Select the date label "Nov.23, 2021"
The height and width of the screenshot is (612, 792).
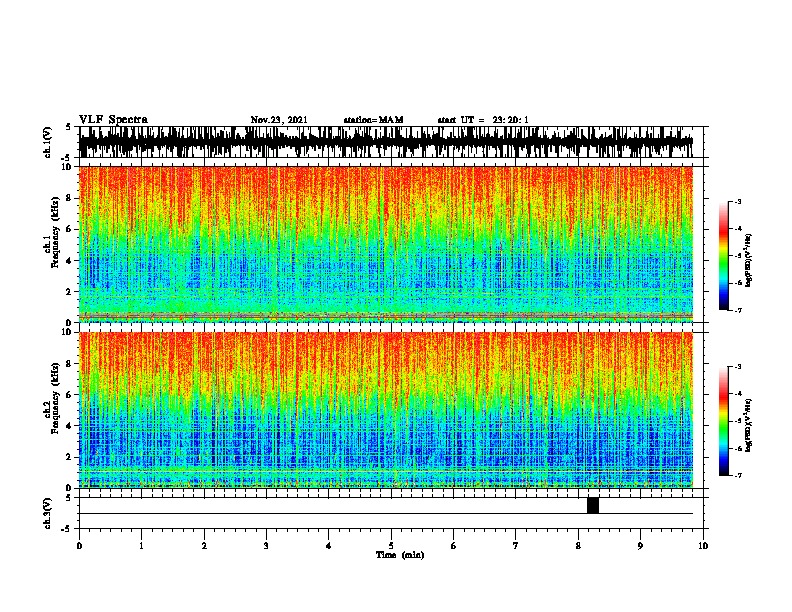pos(279,120)
